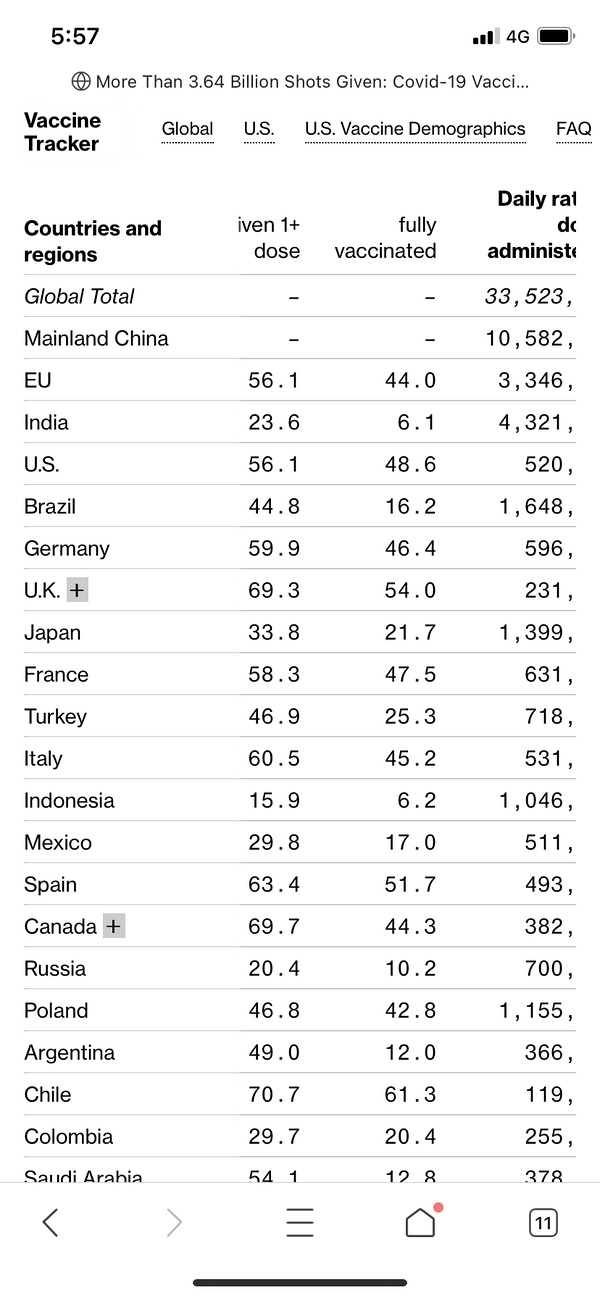Switch to the U.S. tab
Screen dimensions: 600x1298
tap(259, 129)
